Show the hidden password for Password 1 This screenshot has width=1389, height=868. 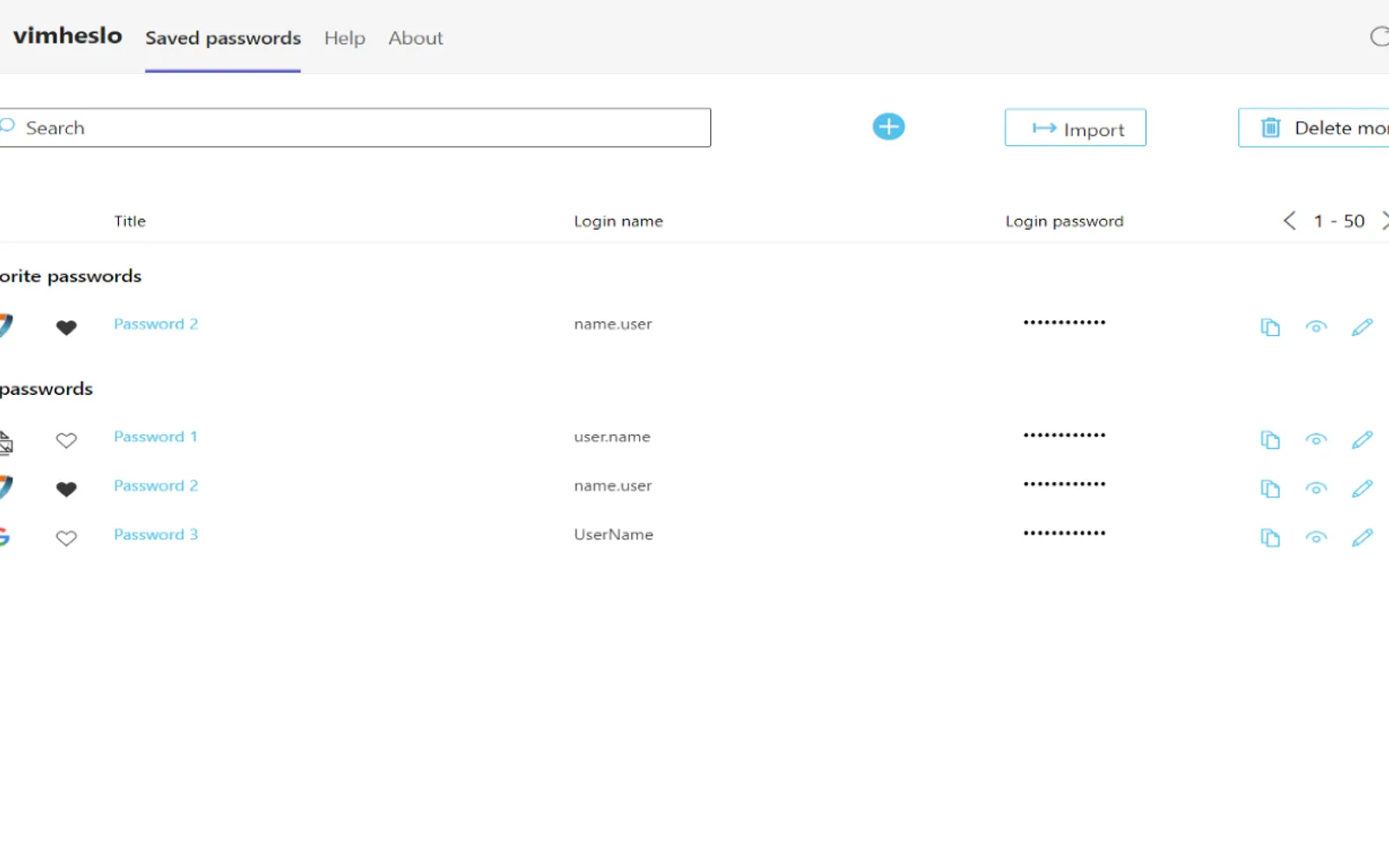(x=1316, y=440)
